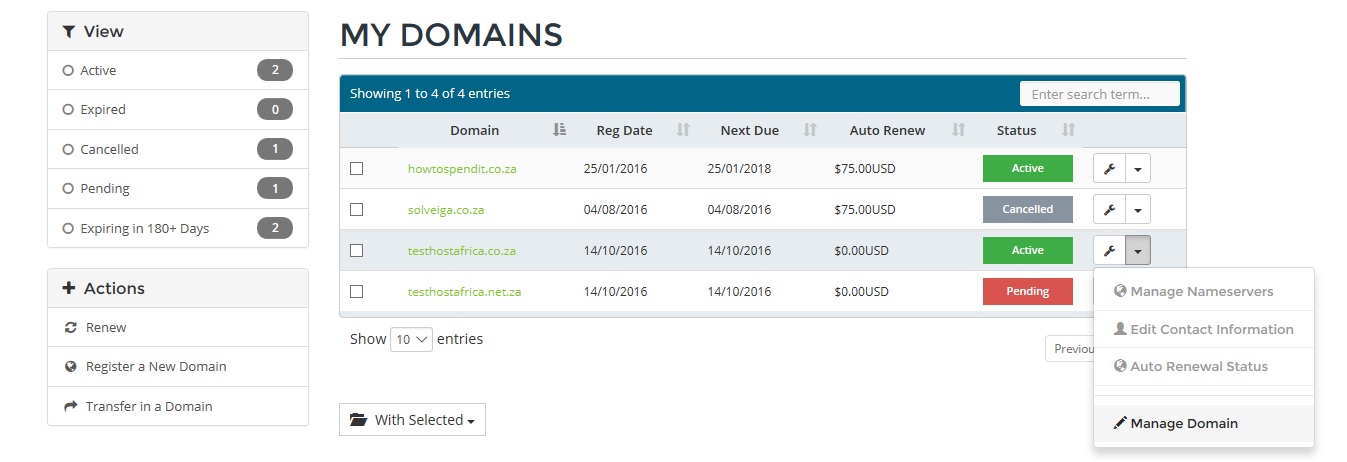
Task: Select the testhostafrica.net.za row checkbox
Action: coord(357,292)
